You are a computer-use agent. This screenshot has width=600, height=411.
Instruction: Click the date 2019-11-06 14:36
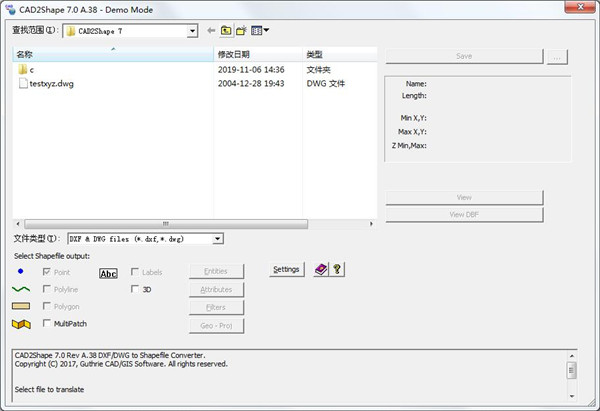pos(251,70)
